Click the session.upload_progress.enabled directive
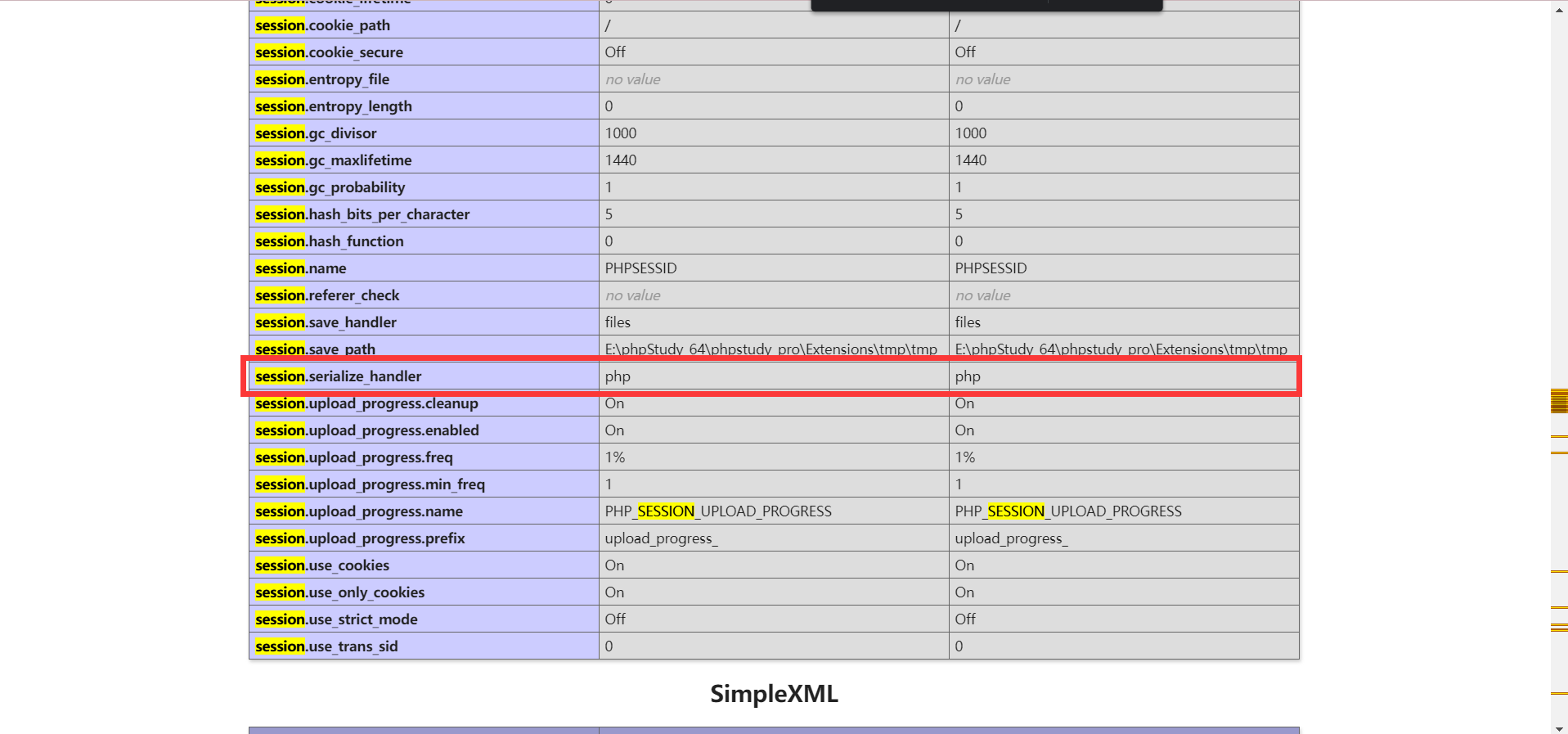Screen dimensions: 1568x734 coord(367,430)
